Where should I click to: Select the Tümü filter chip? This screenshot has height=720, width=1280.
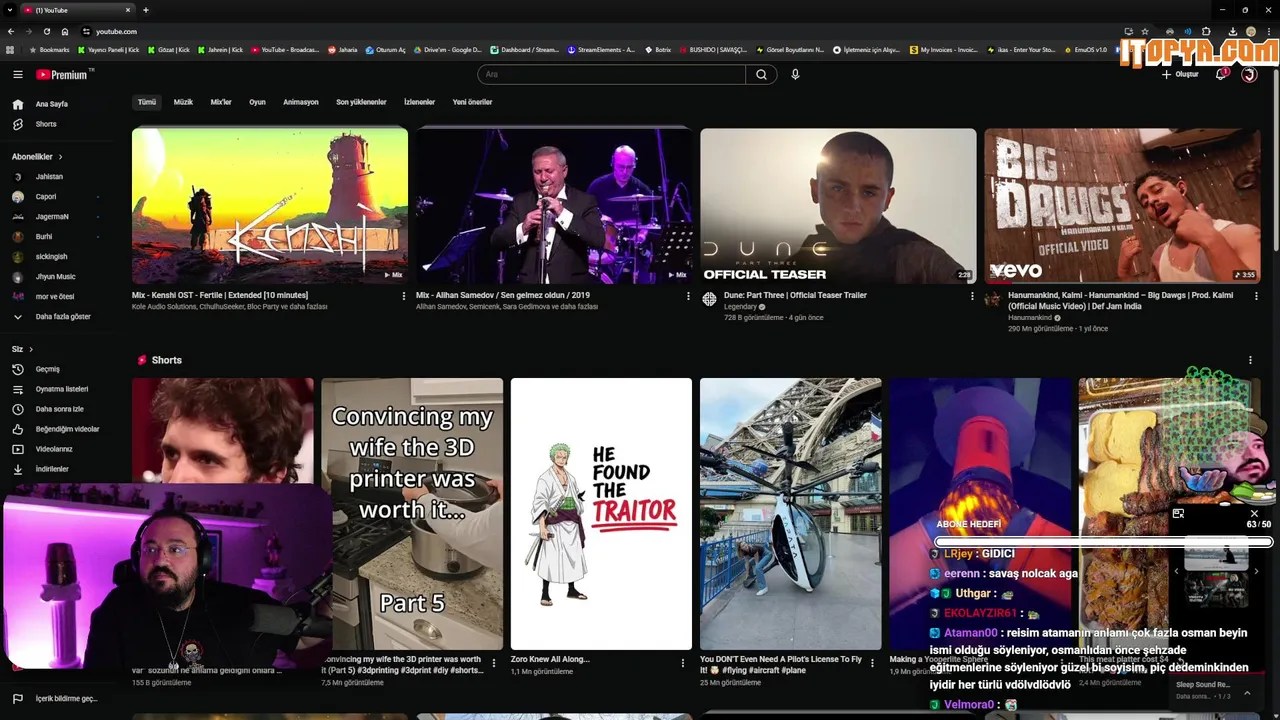[x=147, y=102]
